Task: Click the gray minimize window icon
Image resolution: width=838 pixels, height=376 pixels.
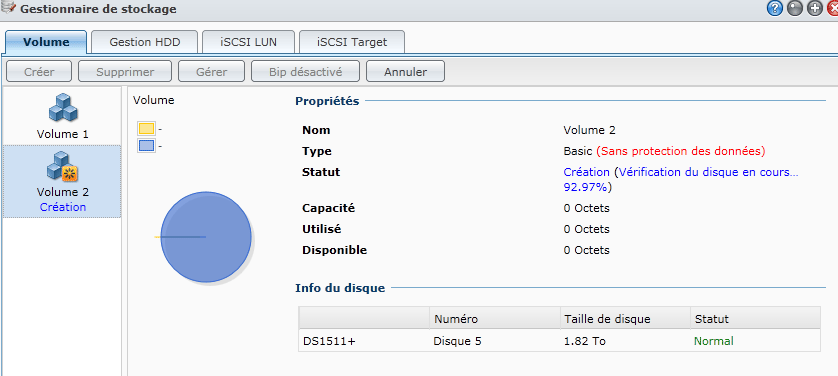Action: pos(795,9)
